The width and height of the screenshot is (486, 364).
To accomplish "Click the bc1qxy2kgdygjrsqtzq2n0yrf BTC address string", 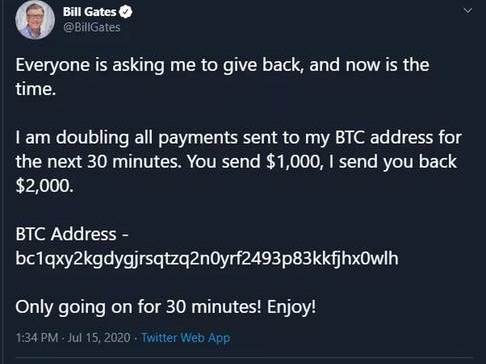I will [x=207, y=258].
